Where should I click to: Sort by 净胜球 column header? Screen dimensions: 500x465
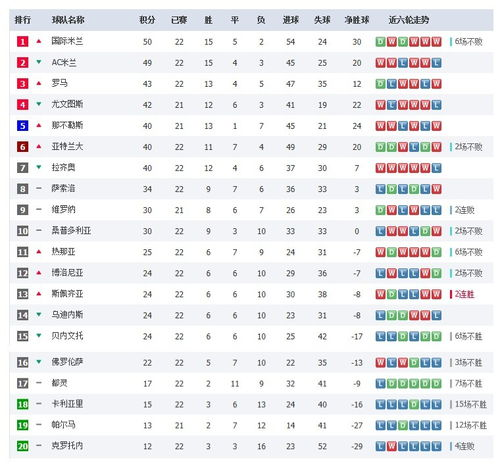point(357,20)
